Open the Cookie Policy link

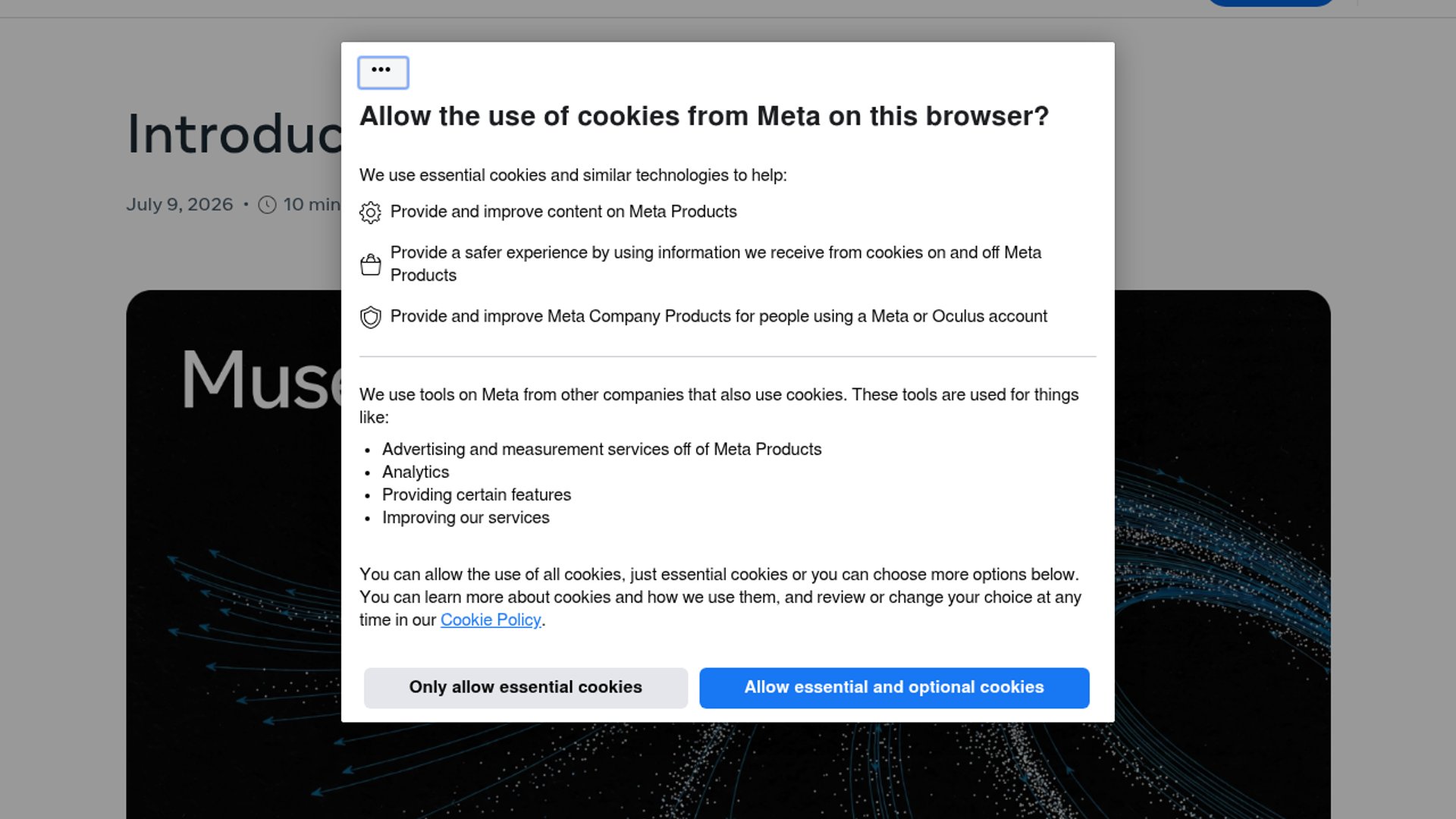(491, 620)
